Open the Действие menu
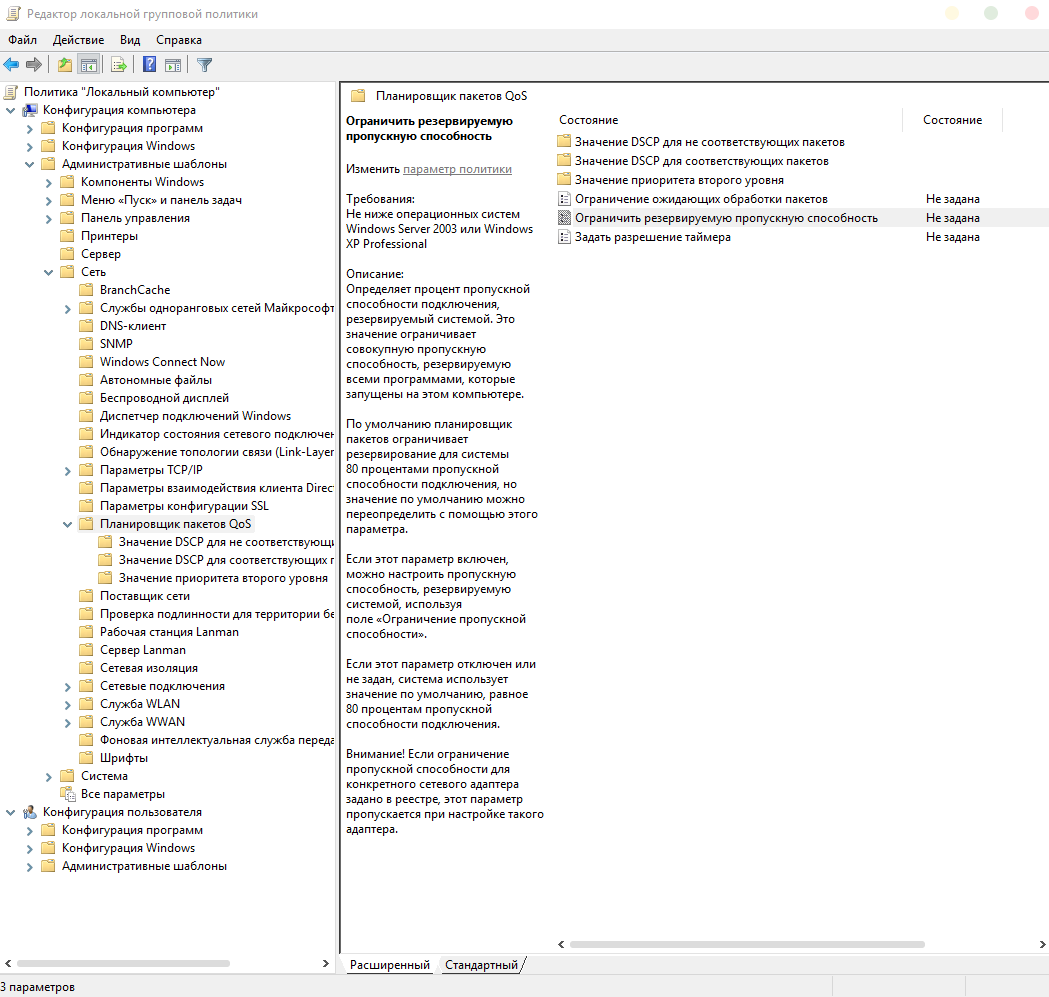 (78, 40)
